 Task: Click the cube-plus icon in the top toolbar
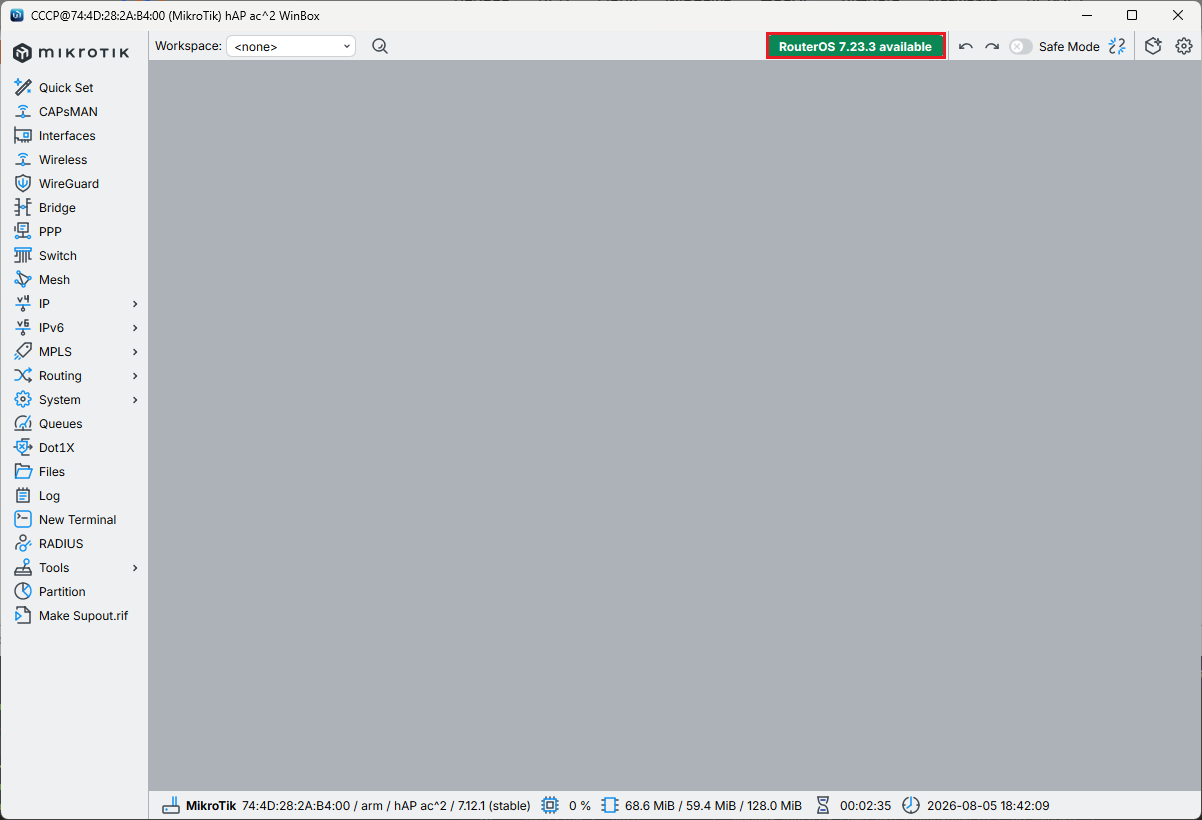[1153, 46]
